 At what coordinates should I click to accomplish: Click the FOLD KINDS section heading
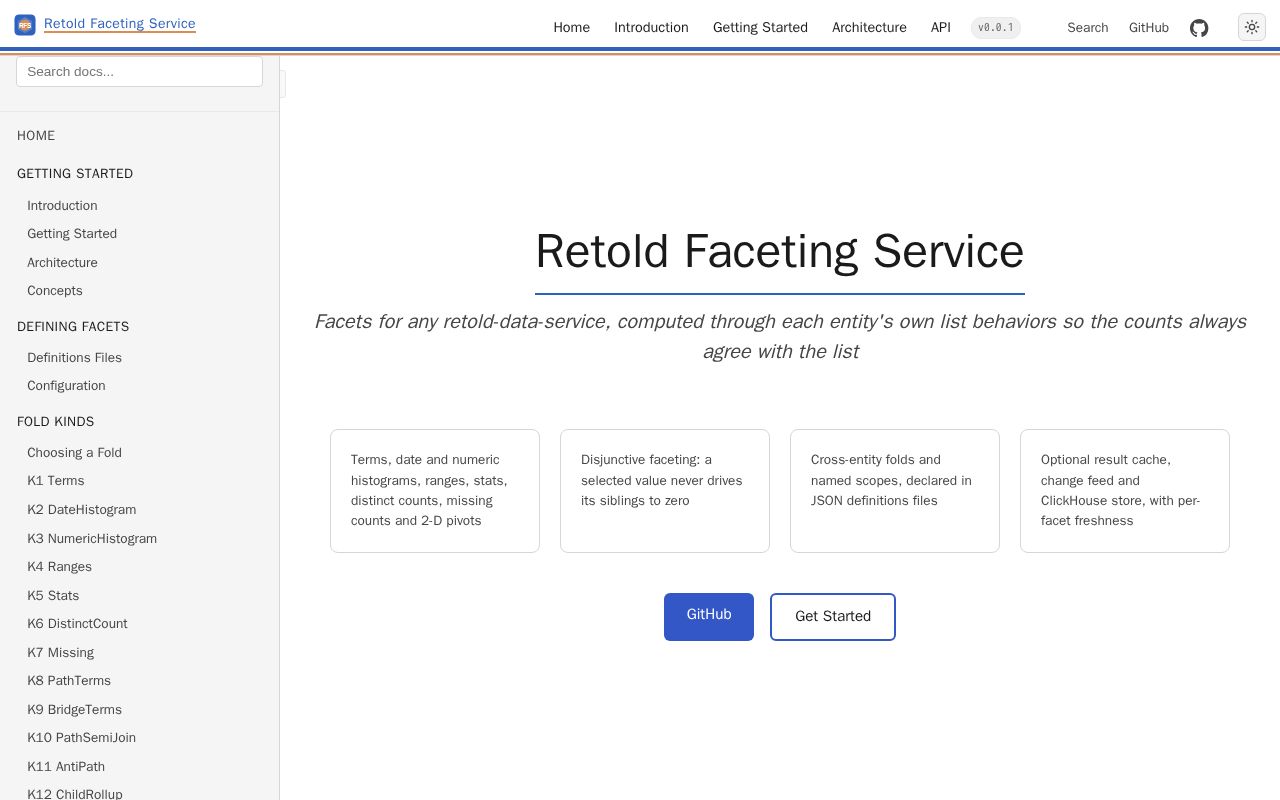(56, 422)
